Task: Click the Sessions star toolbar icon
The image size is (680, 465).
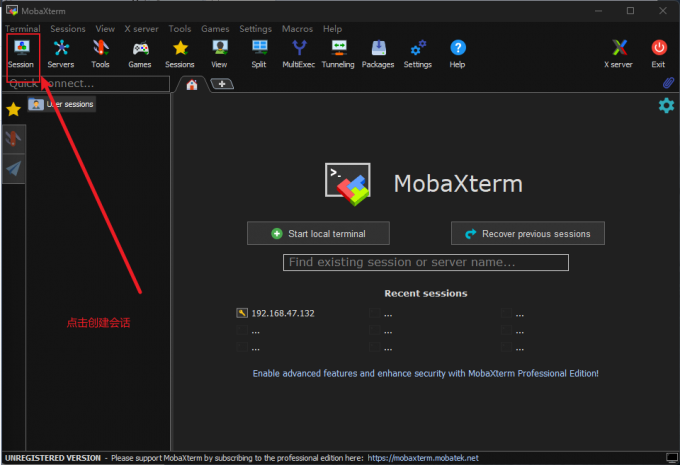Action: 180,54
